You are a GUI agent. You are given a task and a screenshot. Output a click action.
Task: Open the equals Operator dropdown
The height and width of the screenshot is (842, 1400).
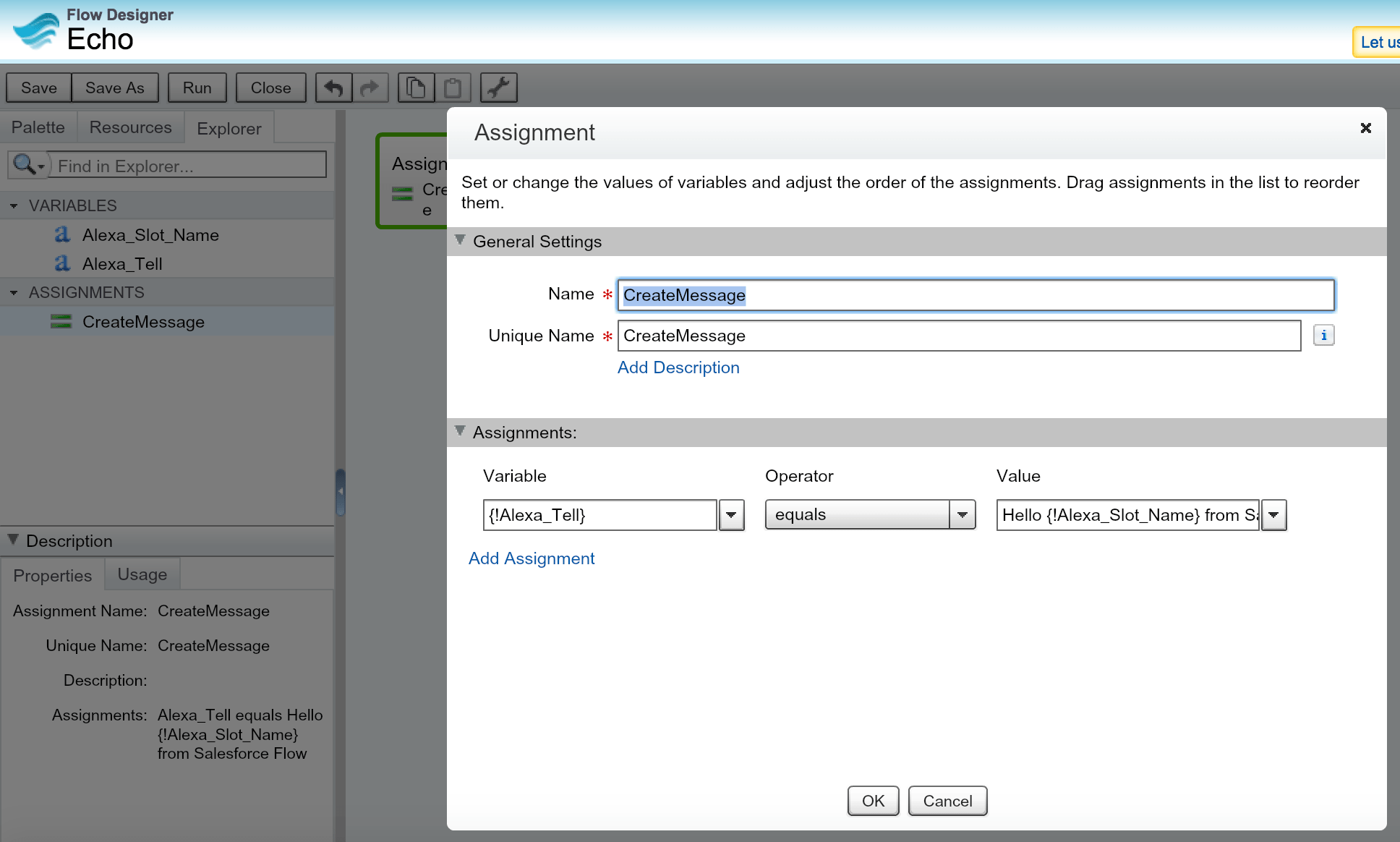coord(962,515)
